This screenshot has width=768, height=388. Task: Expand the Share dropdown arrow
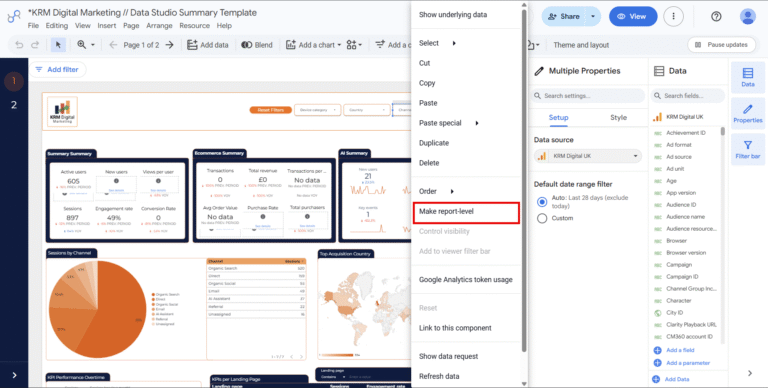[x=593, y=16]
